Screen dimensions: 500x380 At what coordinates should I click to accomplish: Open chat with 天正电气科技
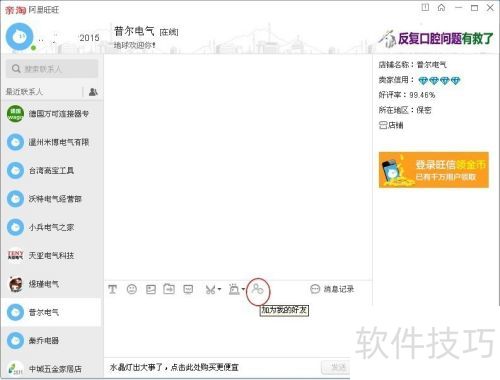coord(52,256)
